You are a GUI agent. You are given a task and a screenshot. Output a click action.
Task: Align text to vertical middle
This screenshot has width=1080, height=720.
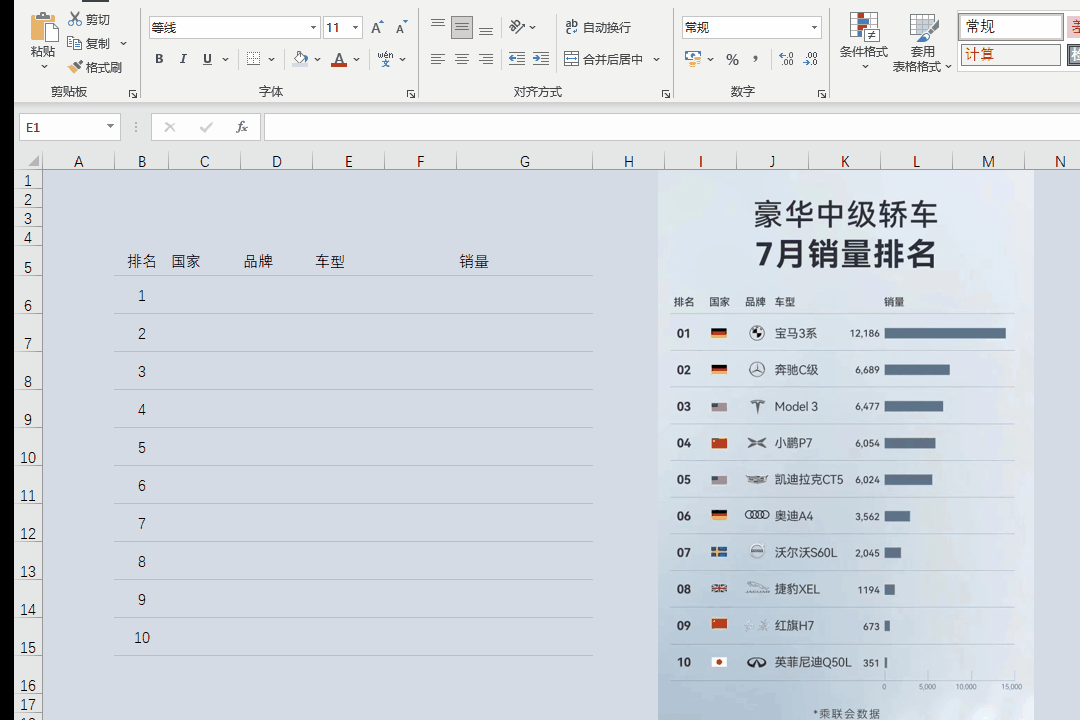(x=461, y=28)
